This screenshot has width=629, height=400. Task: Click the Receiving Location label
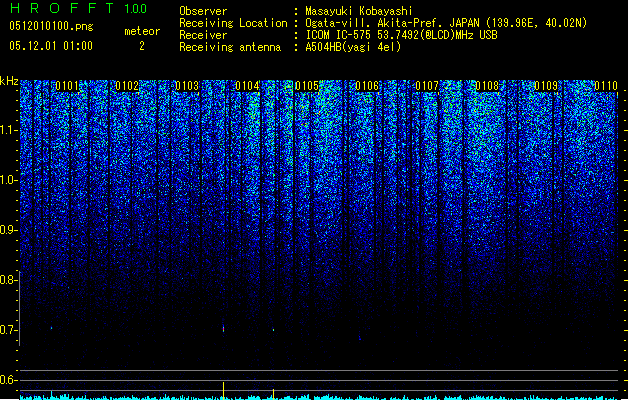coord(233,23)
